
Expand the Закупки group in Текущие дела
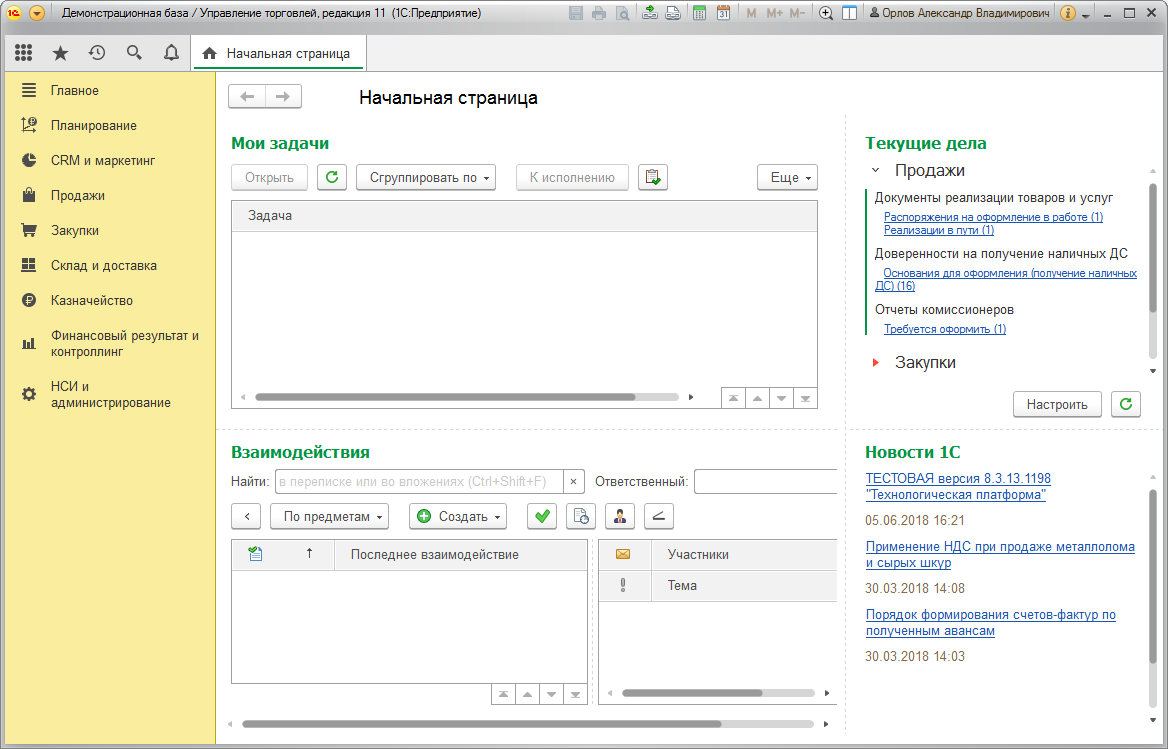[x=876, y=363]
